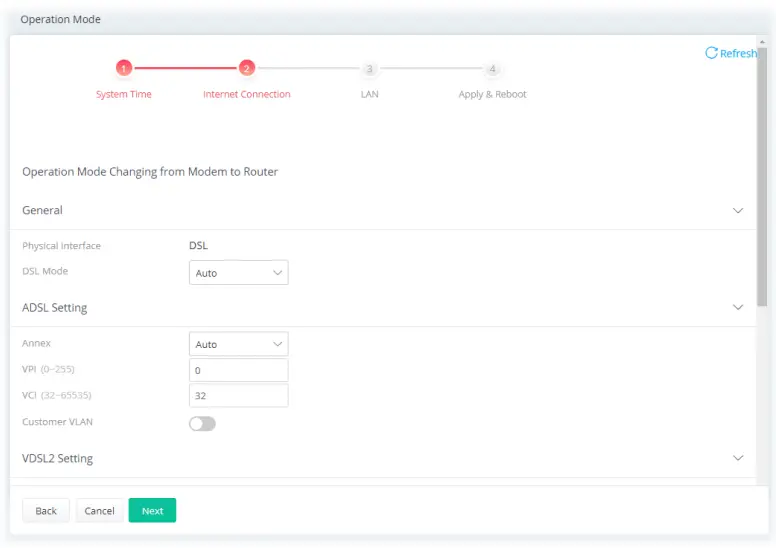The width and height of the screenshot is (776, 548).
Task: Select step 3 LAN circle
Action: [369, 68]
